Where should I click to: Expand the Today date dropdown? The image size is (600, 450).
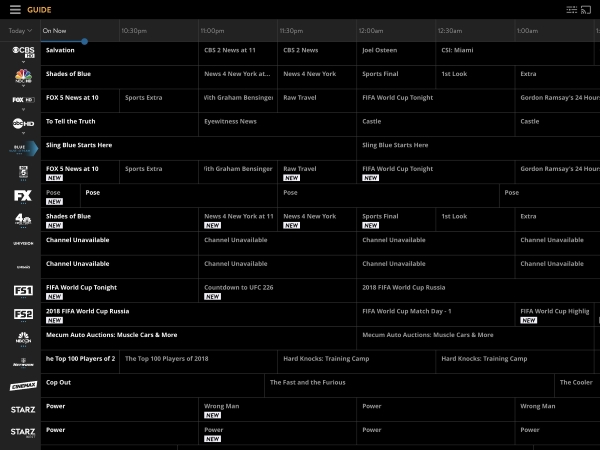[x=20, y=31]
